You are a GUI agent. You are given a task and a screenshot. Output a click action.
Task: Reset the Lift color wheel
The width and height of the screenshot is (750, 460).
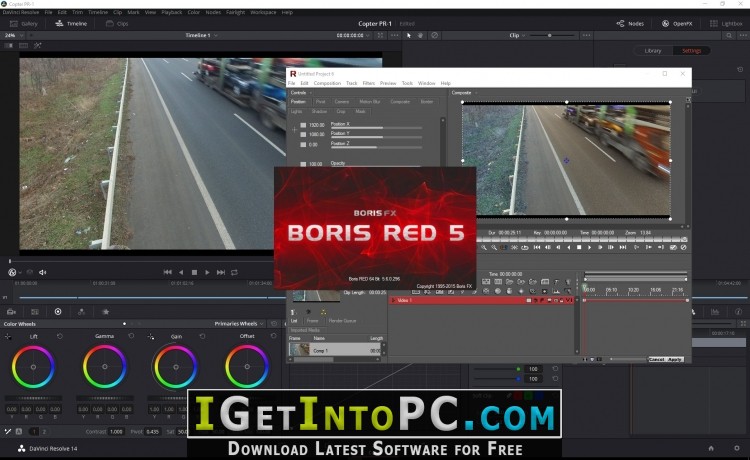60,336
